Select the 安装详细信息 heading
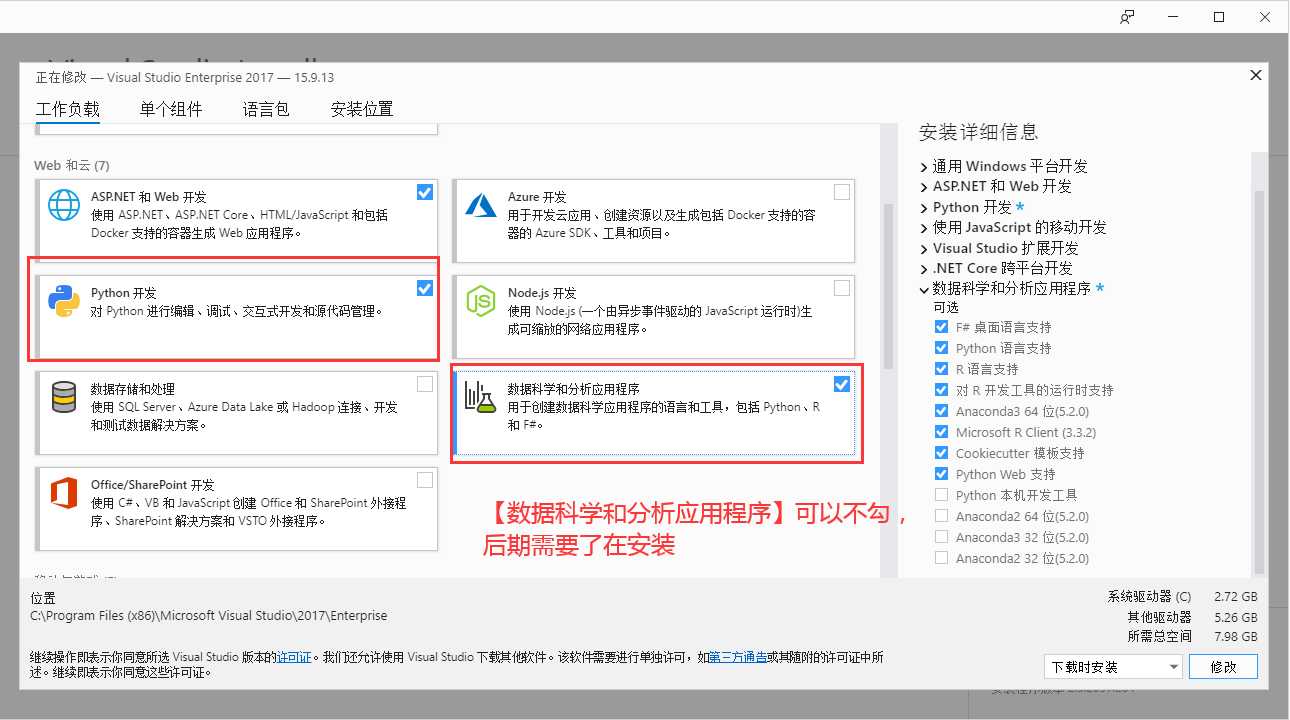Screen dimensions: 1290x720 pyautogui.click(x=978, y=131)
